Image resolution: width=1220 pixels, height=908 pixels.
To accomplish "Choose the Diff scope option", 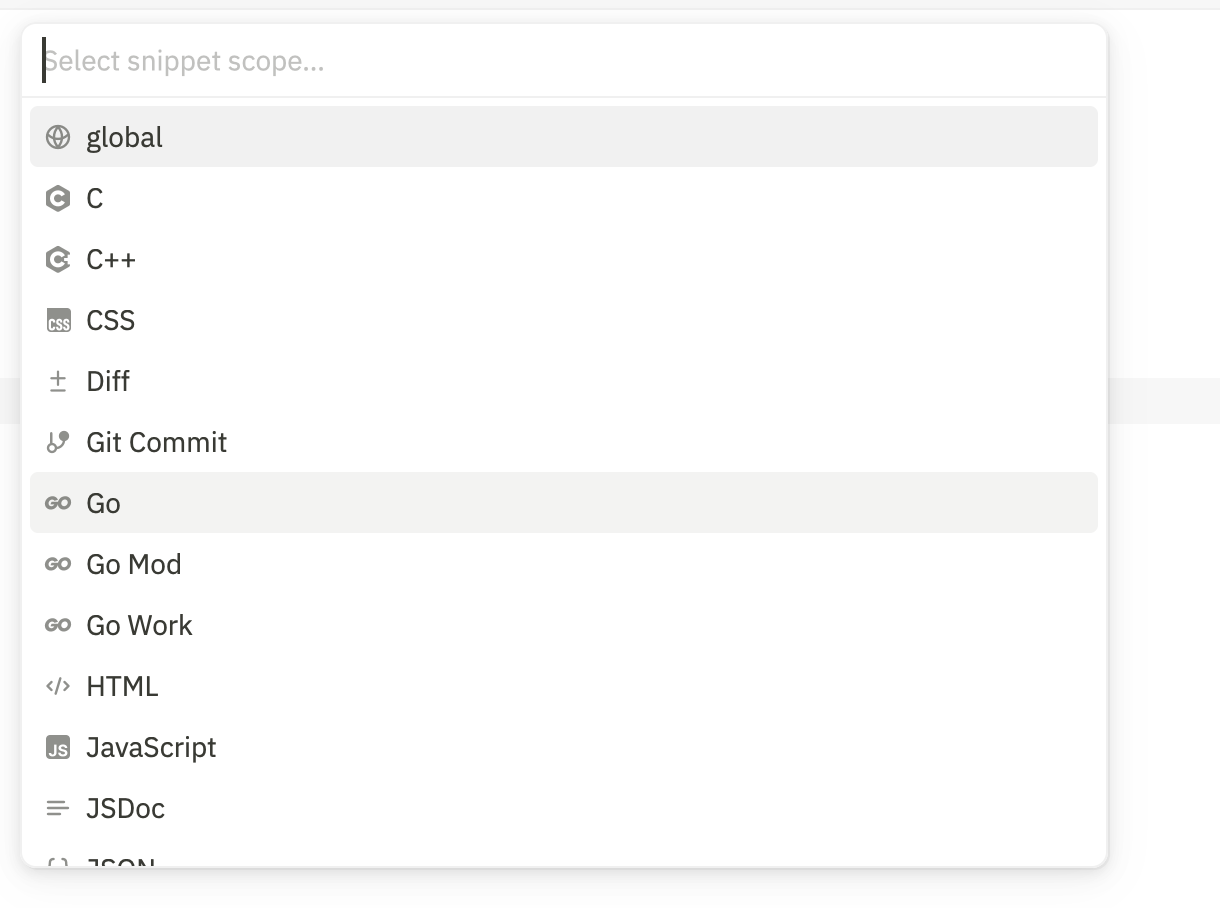I will [108, 382].
